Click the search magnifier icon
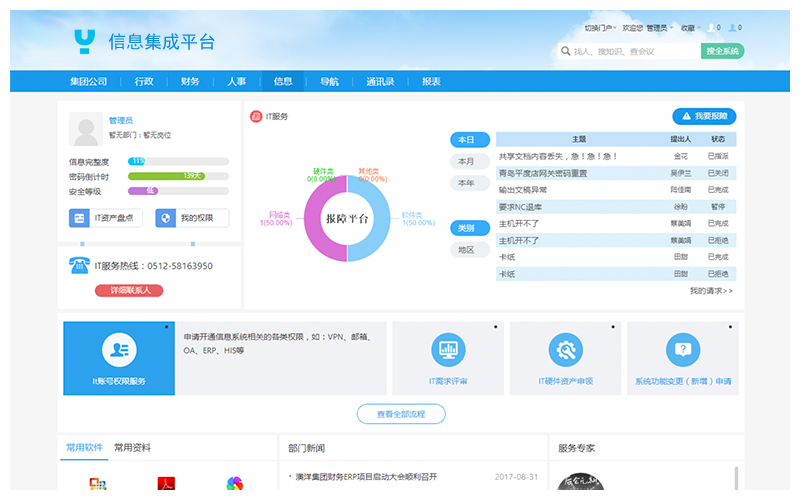The width and height of the screenshot is (800, 500). tap(565, 51)
